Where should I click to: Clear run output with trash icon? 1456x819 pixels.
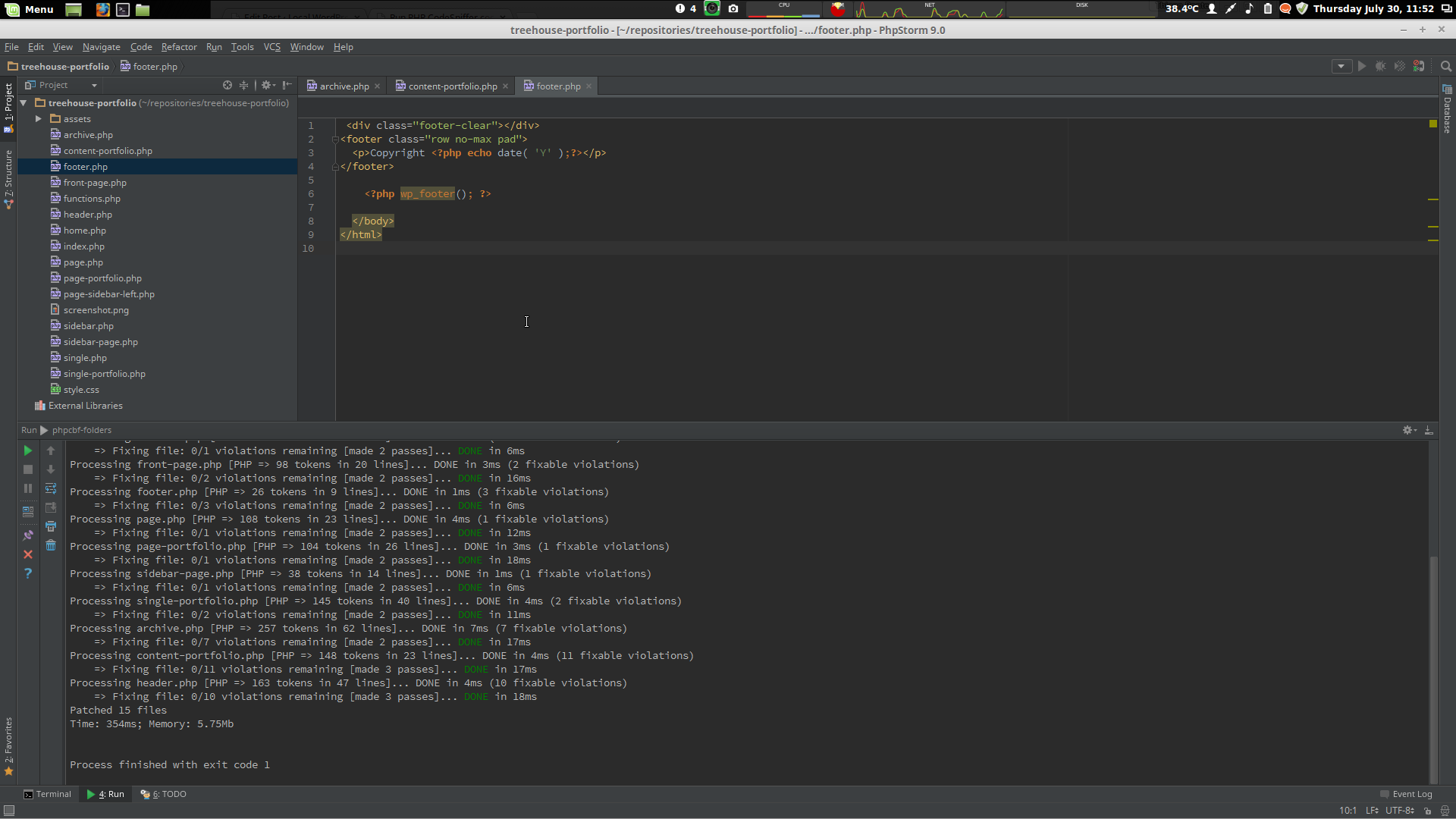[x=51, y=545]
